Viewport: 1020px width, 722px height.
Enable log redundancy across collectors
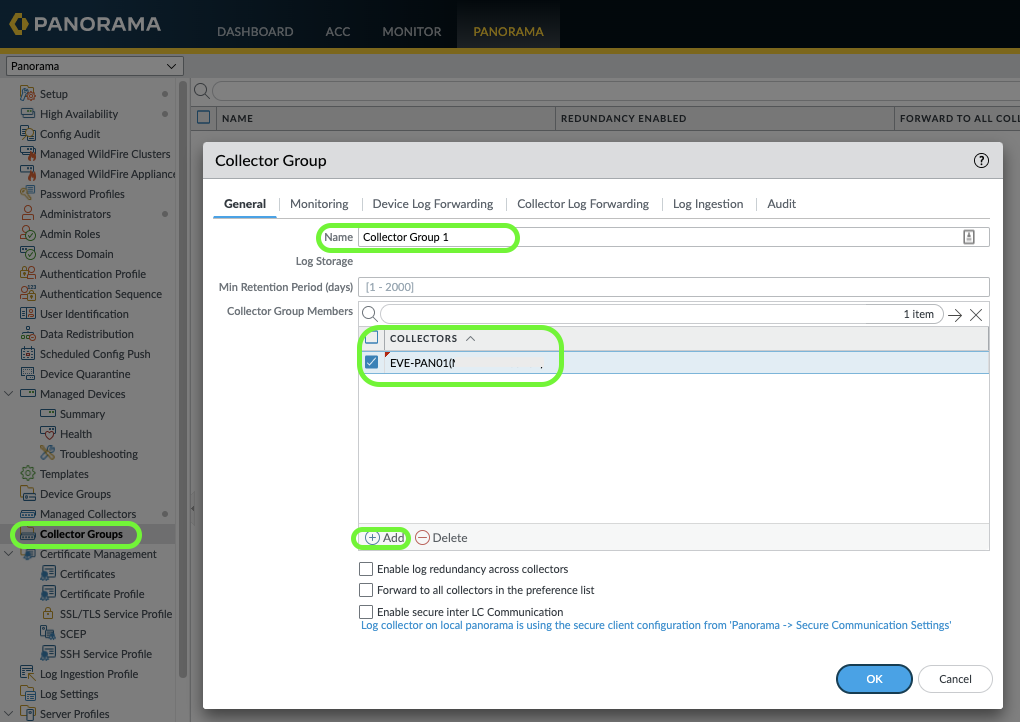367,568
